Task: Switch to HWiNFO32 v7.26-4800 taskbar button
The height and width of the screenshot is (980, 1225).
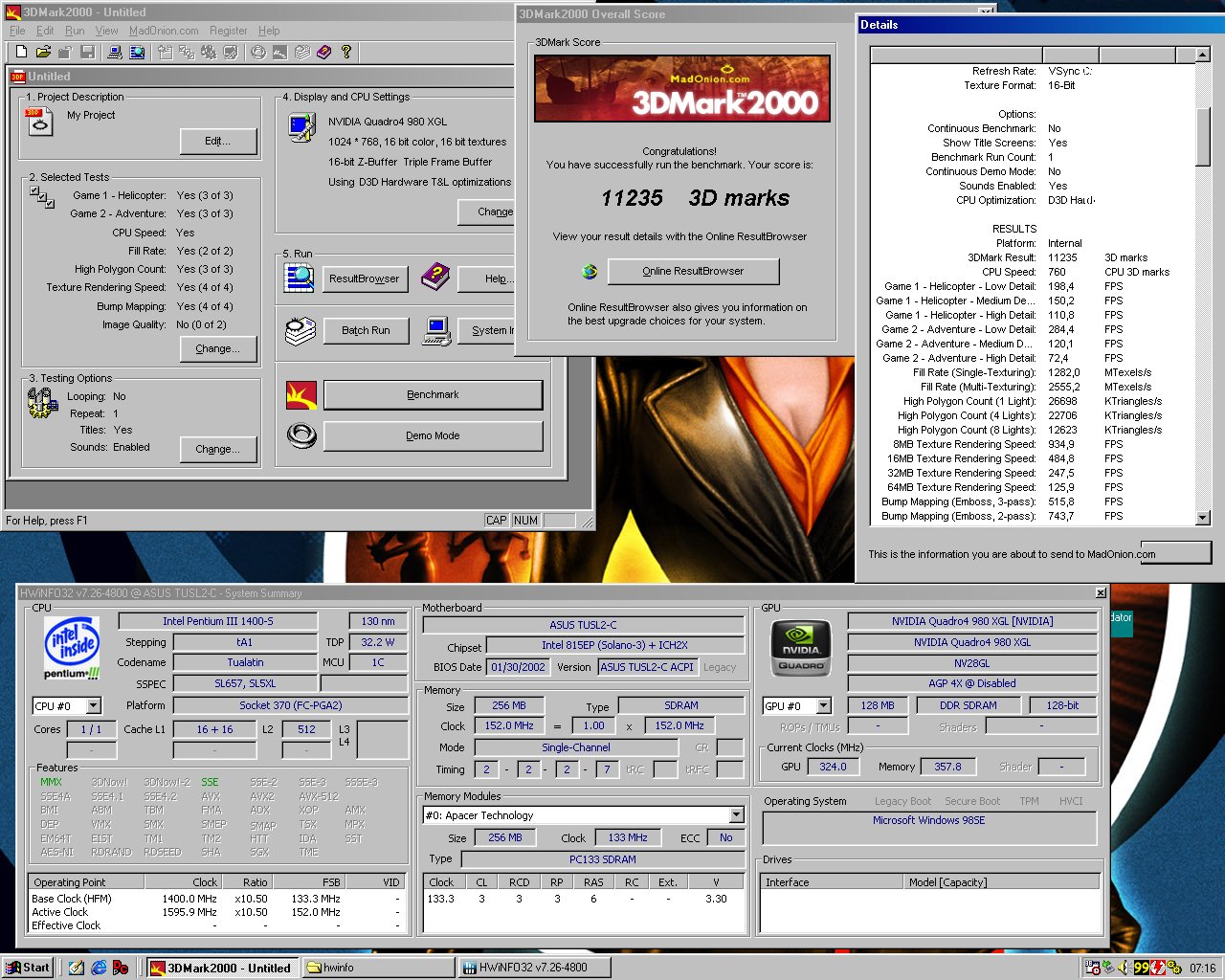Action: 535,968
